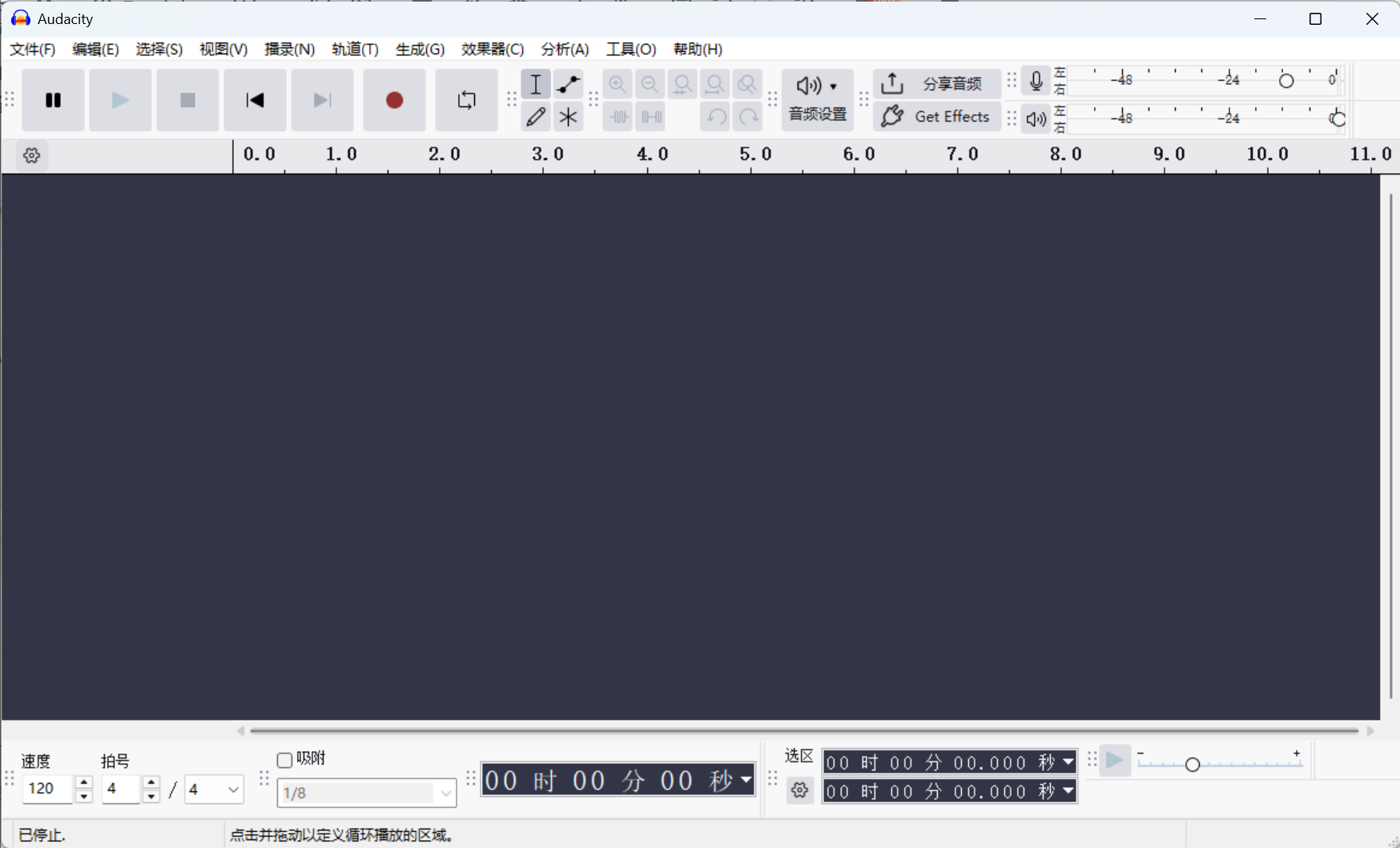Open the 1/8 snap-to dropdown
The image size is (1400, 848).
tap(367, 793)
